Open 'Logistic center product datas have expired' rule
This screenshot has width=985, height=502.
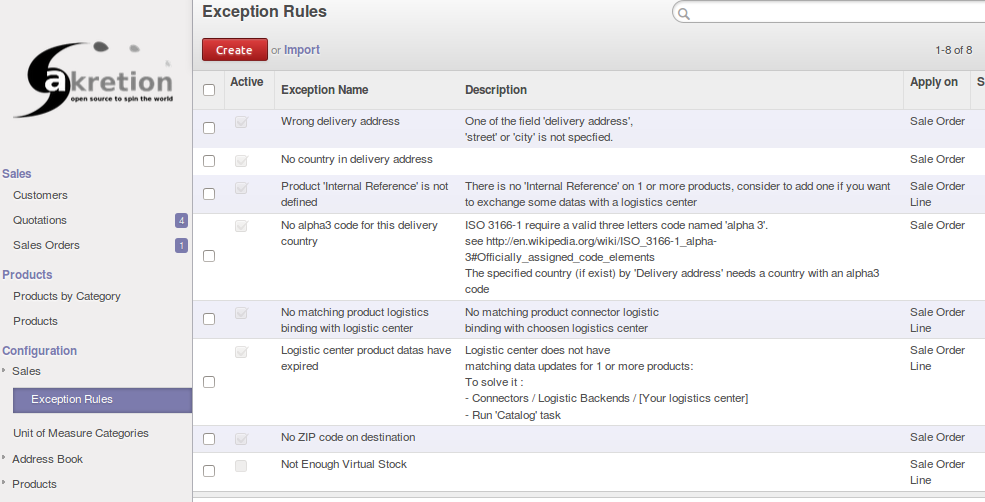point(366,358)
